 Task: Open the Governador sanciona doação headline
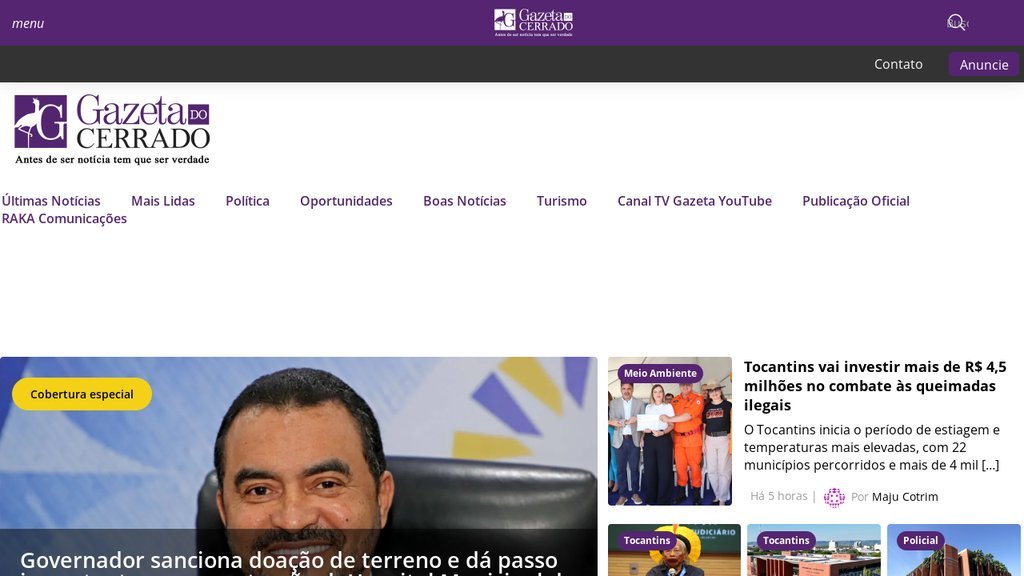pyautogui.click(x=289, y=562)
